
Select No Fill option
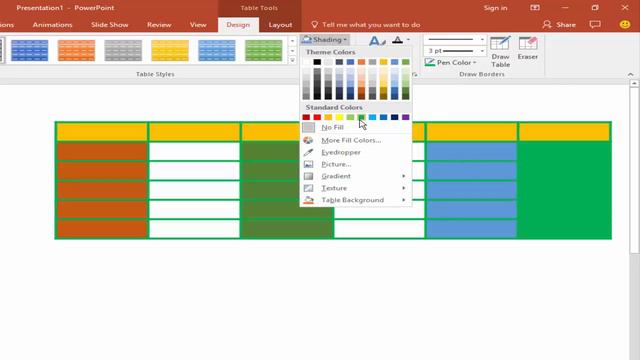[x=332, y=127]
